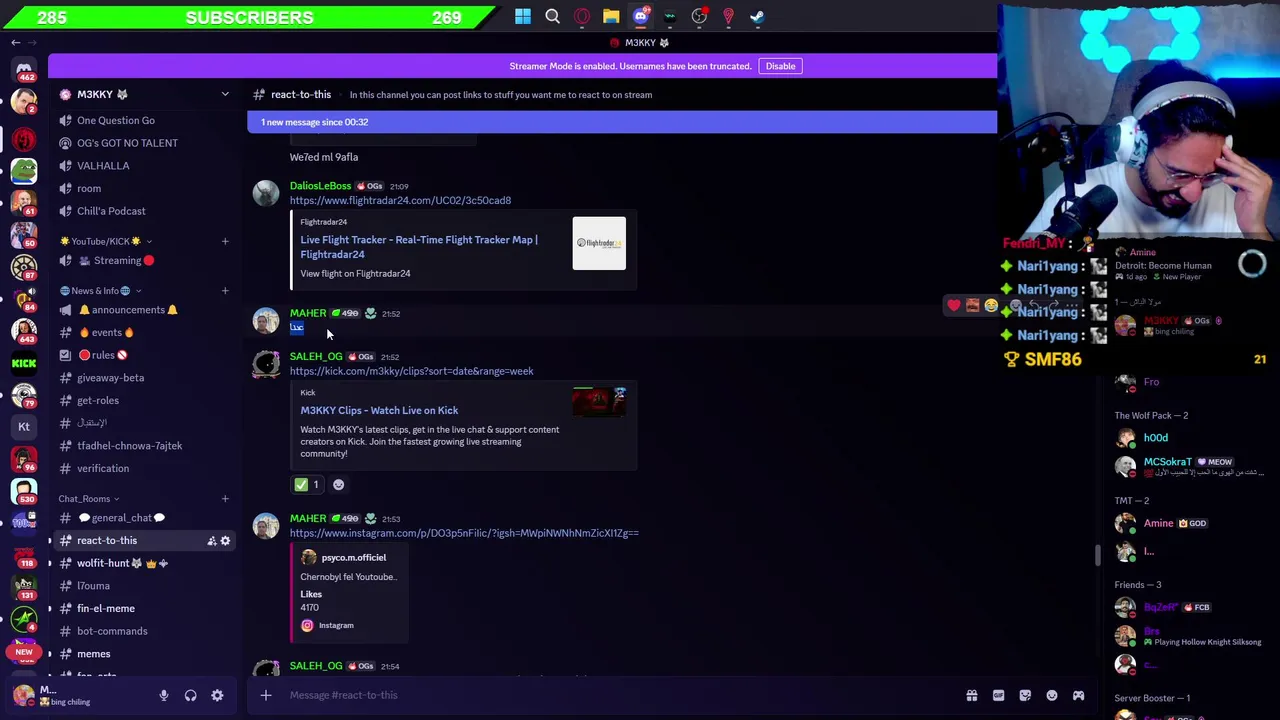
Task: Attach file with plus button in message bar
Action: pos(266,695)
